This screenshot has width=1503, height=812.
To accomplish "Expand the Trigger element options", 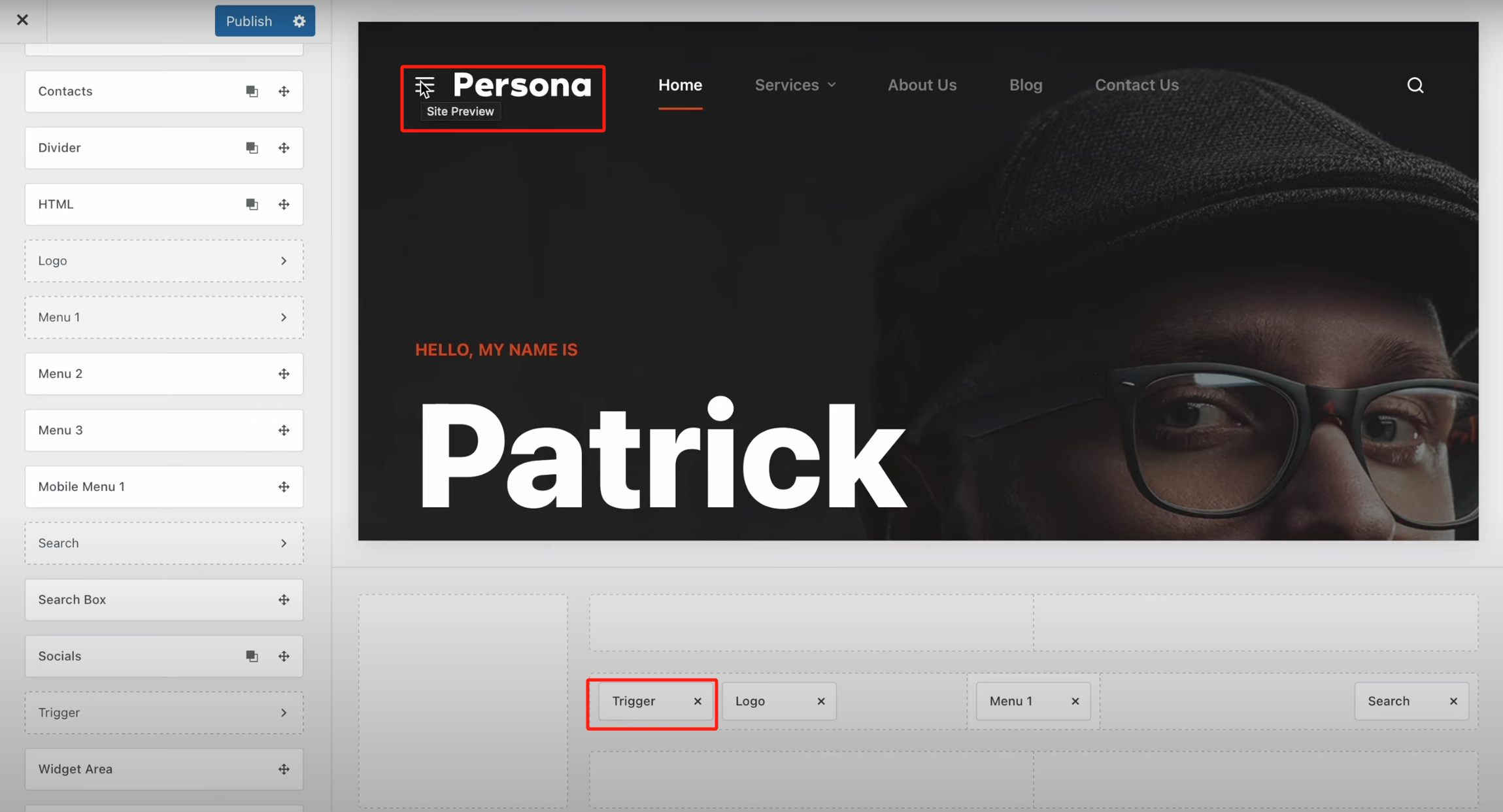I will click(x=284, y=713).
